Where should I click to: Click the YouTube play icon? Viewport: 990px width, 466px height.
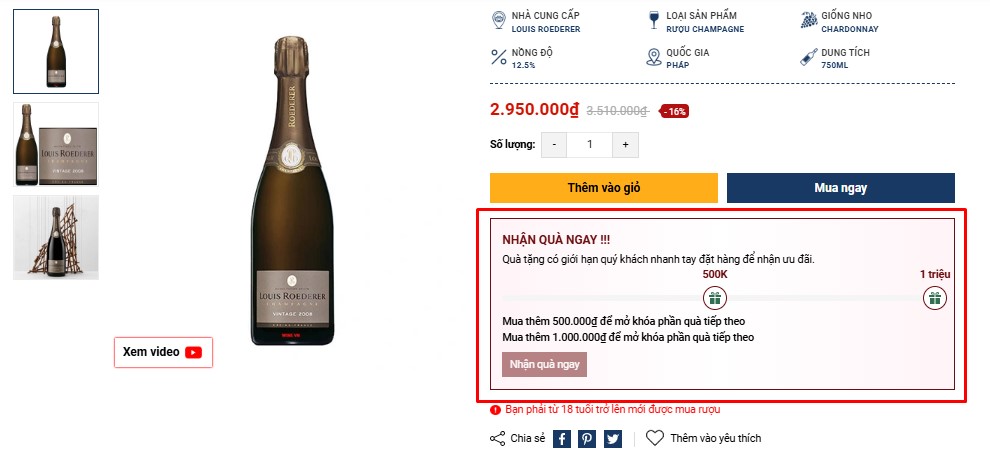coord(194,352)
